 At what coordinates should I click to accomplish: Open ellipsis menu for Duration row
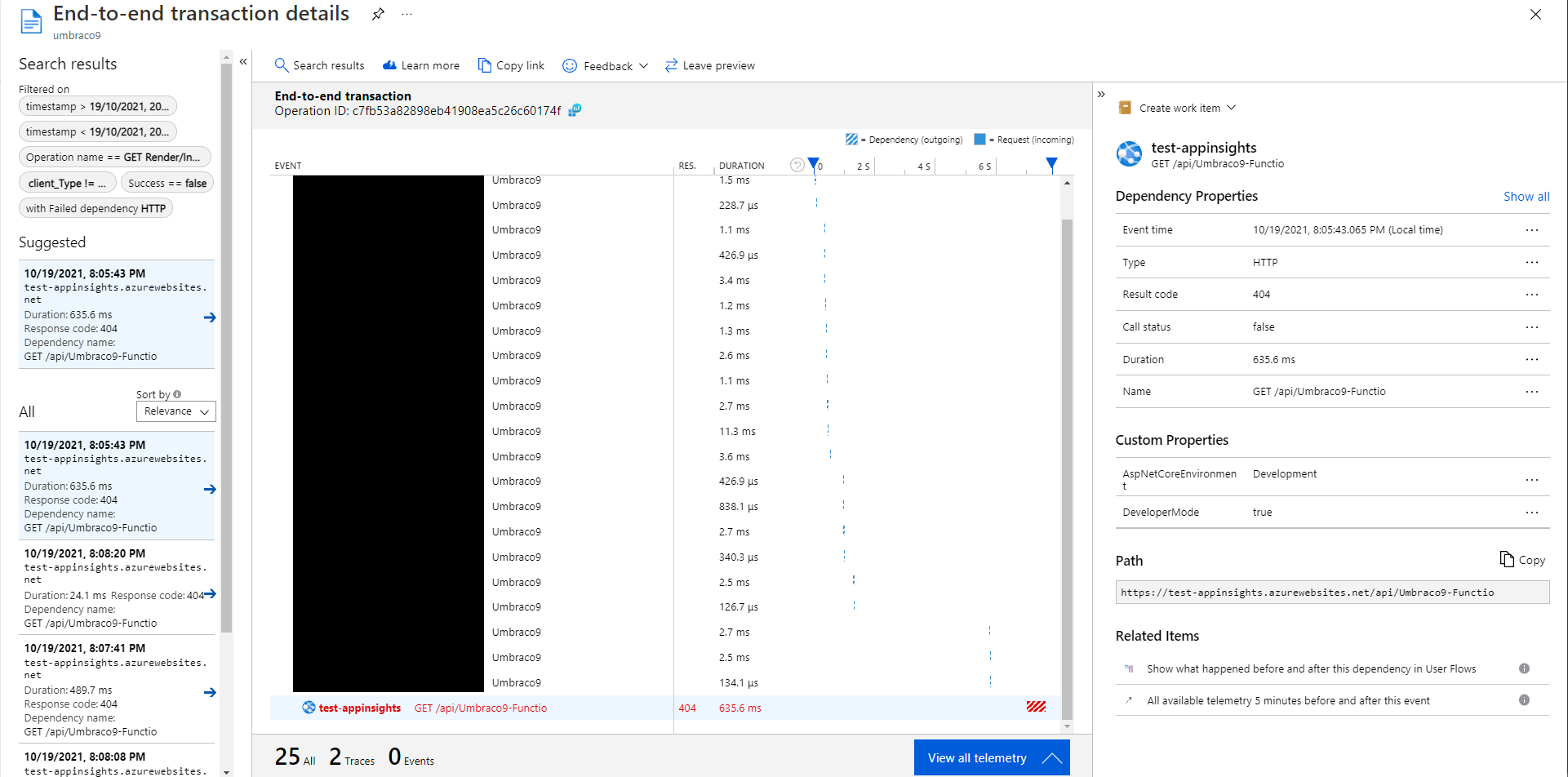click(x=1531, y=359)
